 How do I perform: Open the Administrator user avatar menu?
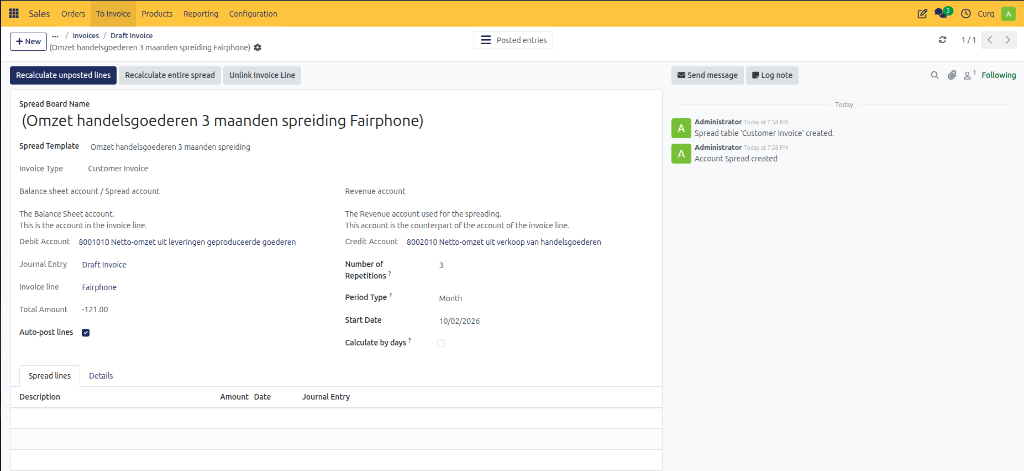1008,13
